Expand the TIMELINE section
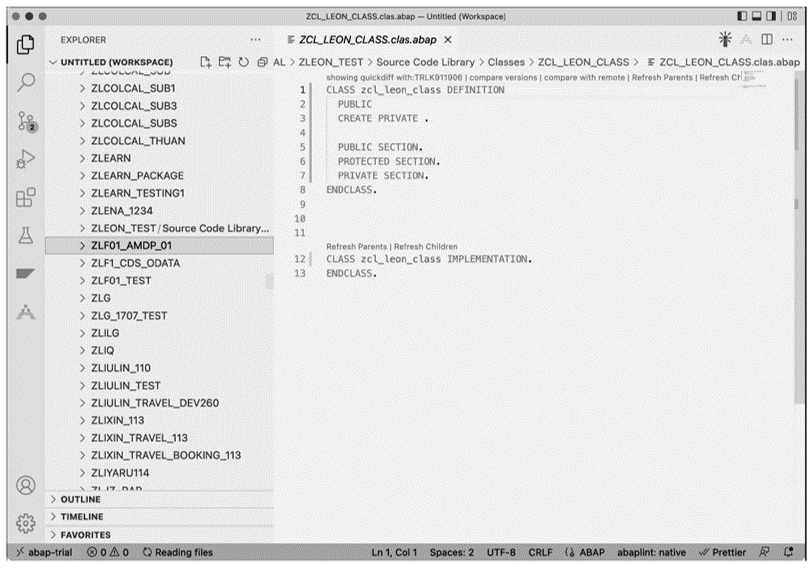Image resolution: width=812 pixels, height=568 pixels. pyautogui.click(x=82, y=517)
